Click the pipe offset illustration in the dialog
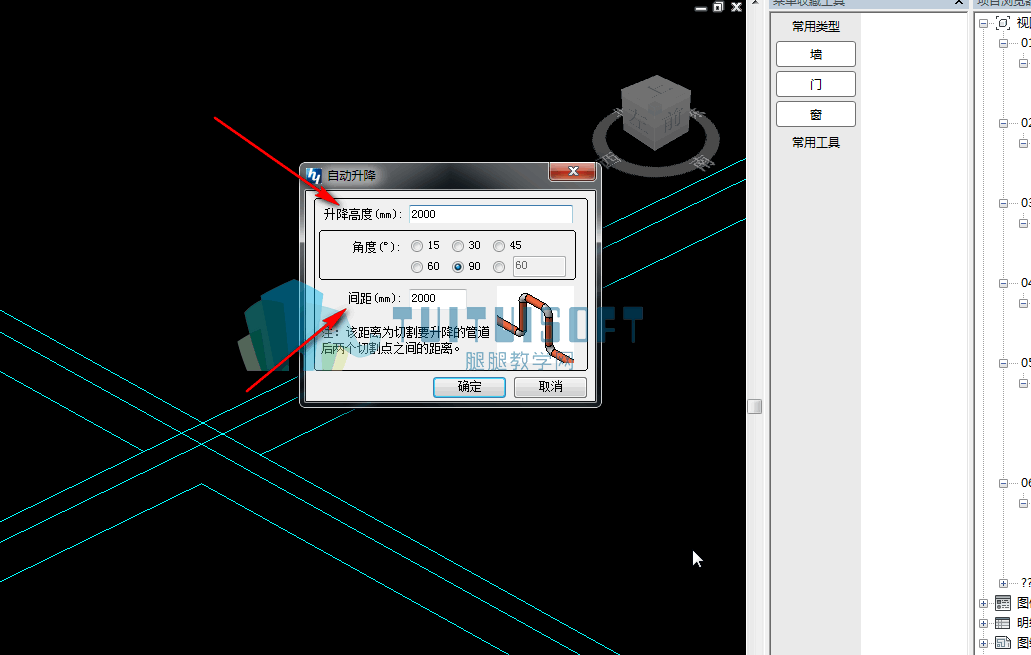This screenshot has width=1031, height=655. 535,327
